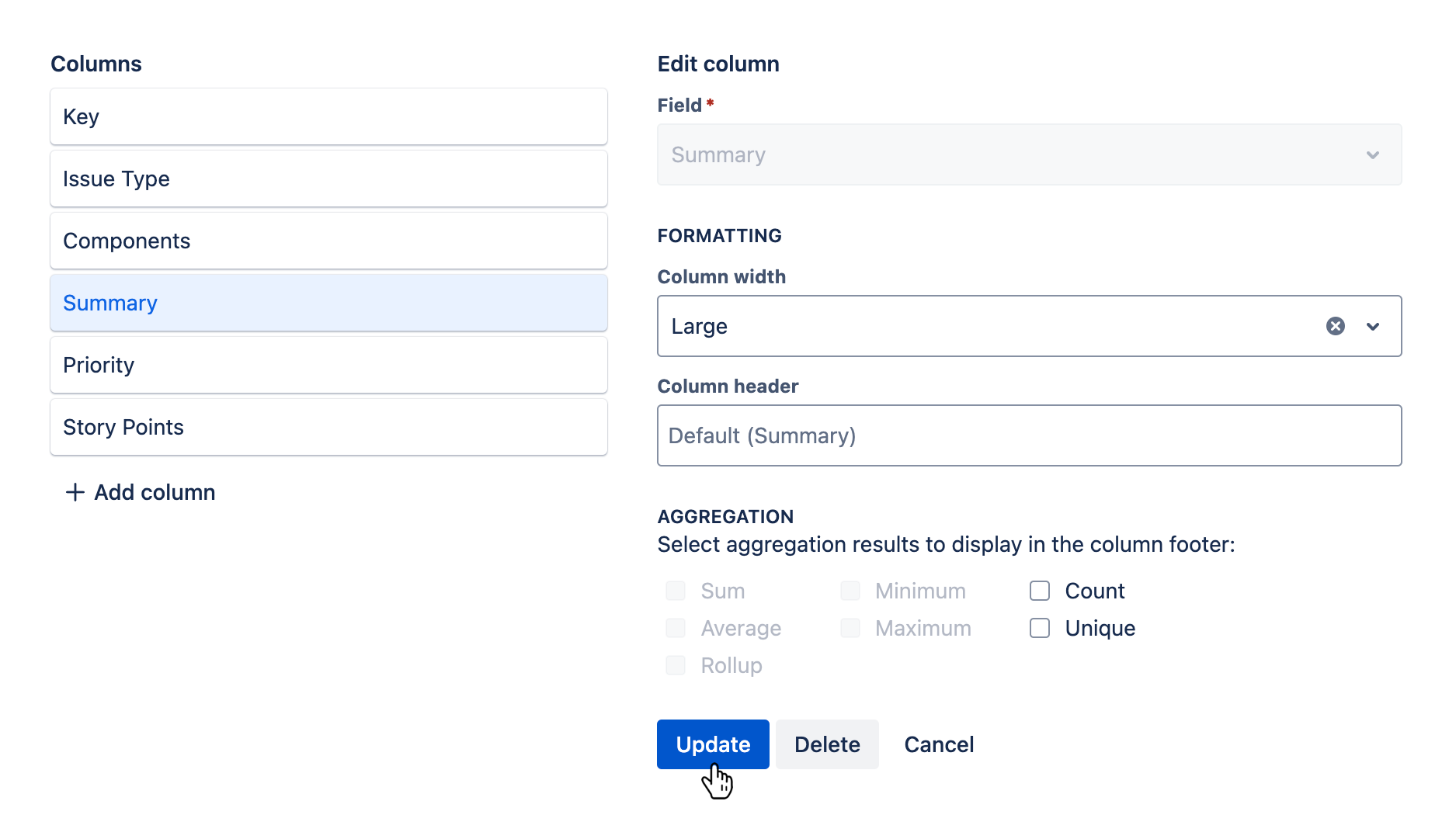
Task: Cancel editing the column
Action: pos(939,744)
